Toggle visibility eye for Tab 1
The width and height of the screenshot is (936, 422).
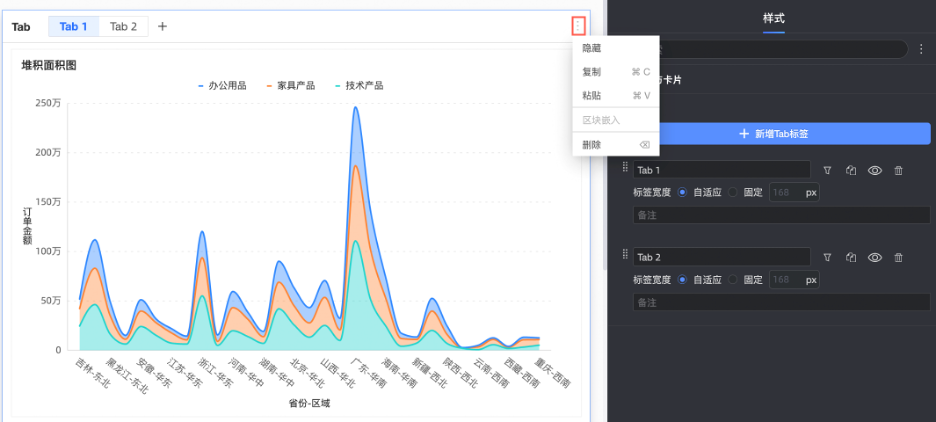pyautogui.click(x=874, y=171)
